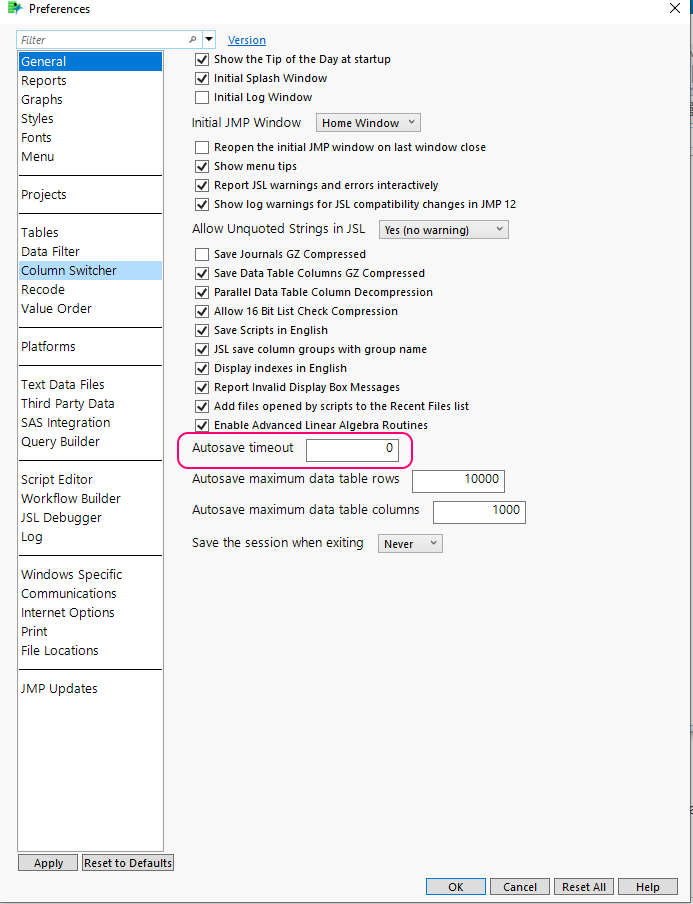
Task: Click Autosave maximum data table columns field
Action: (479, 513)
